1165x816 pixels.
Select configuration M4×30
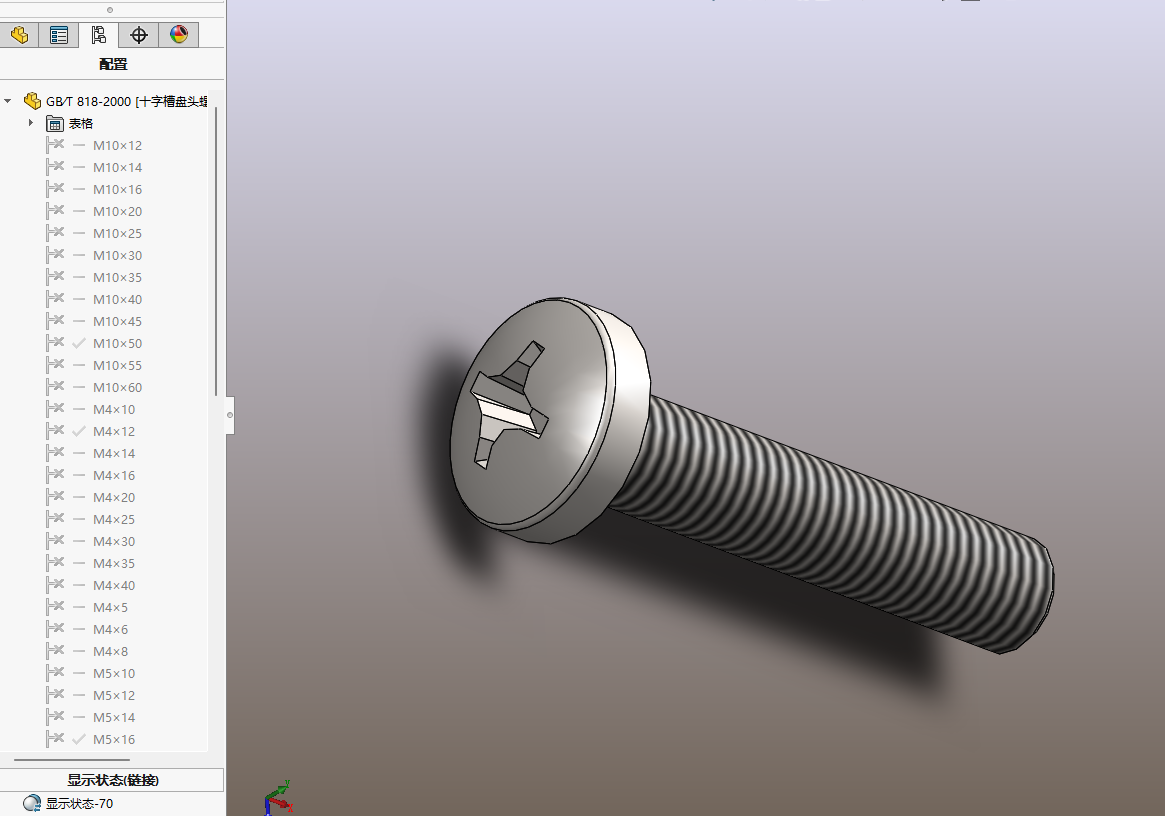[114, 541]
